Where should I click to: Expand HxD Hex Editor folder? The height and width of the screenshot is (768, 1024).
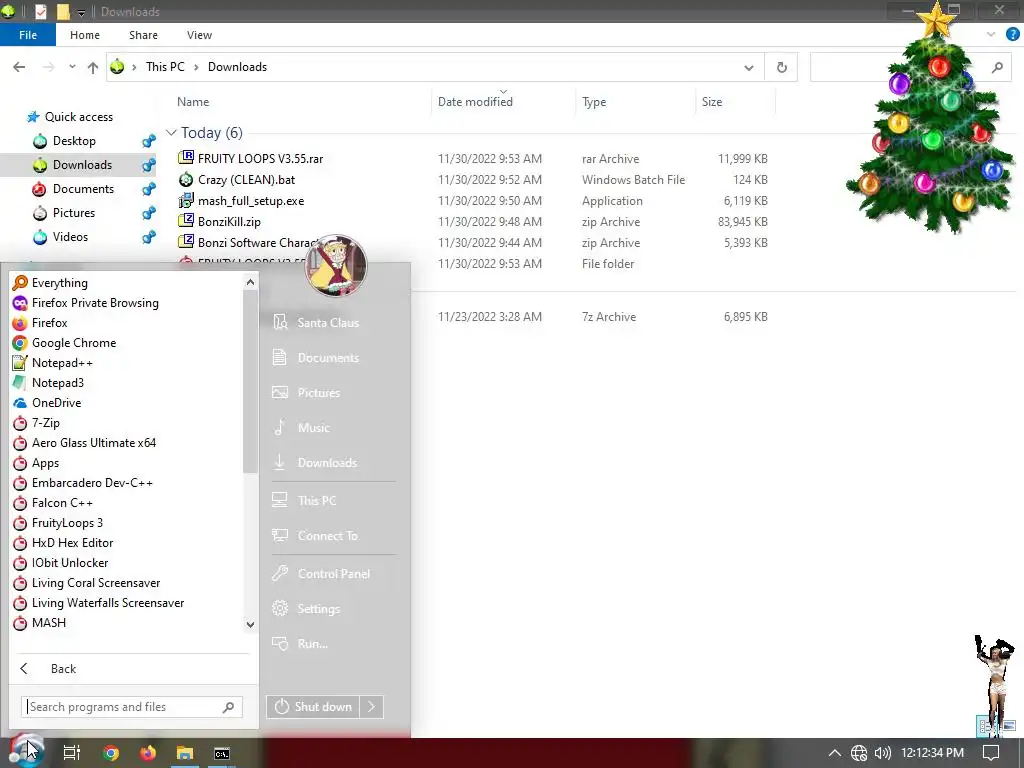click(63, 543)
